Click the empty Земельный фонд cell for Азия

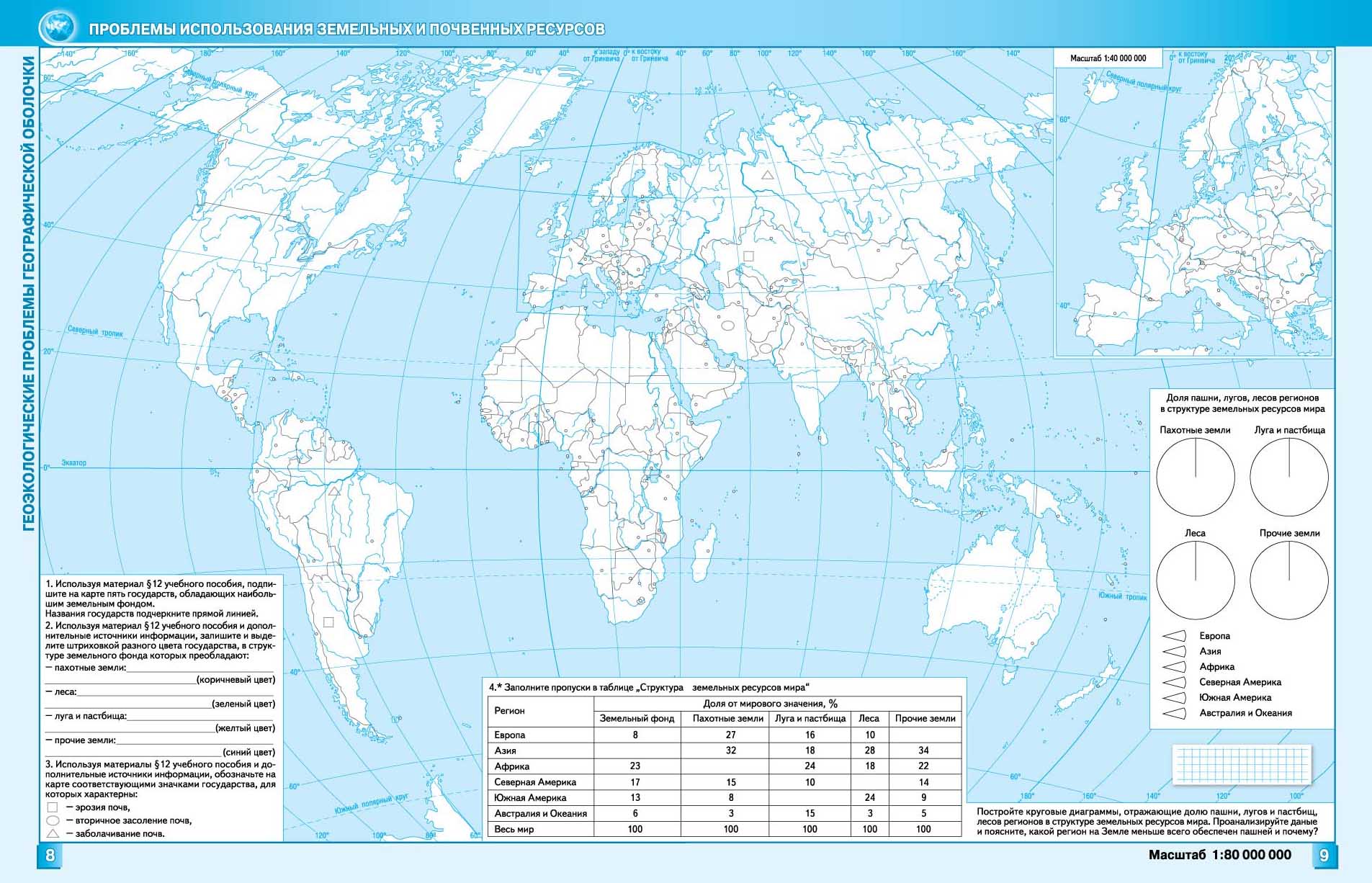(635, 750)
